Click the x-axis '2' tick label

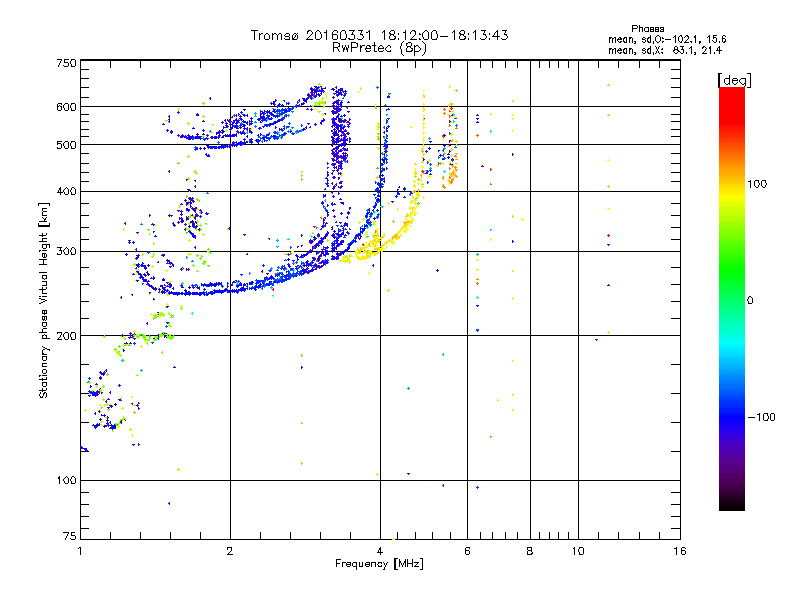pyautogui.click(x=230, y=551)
